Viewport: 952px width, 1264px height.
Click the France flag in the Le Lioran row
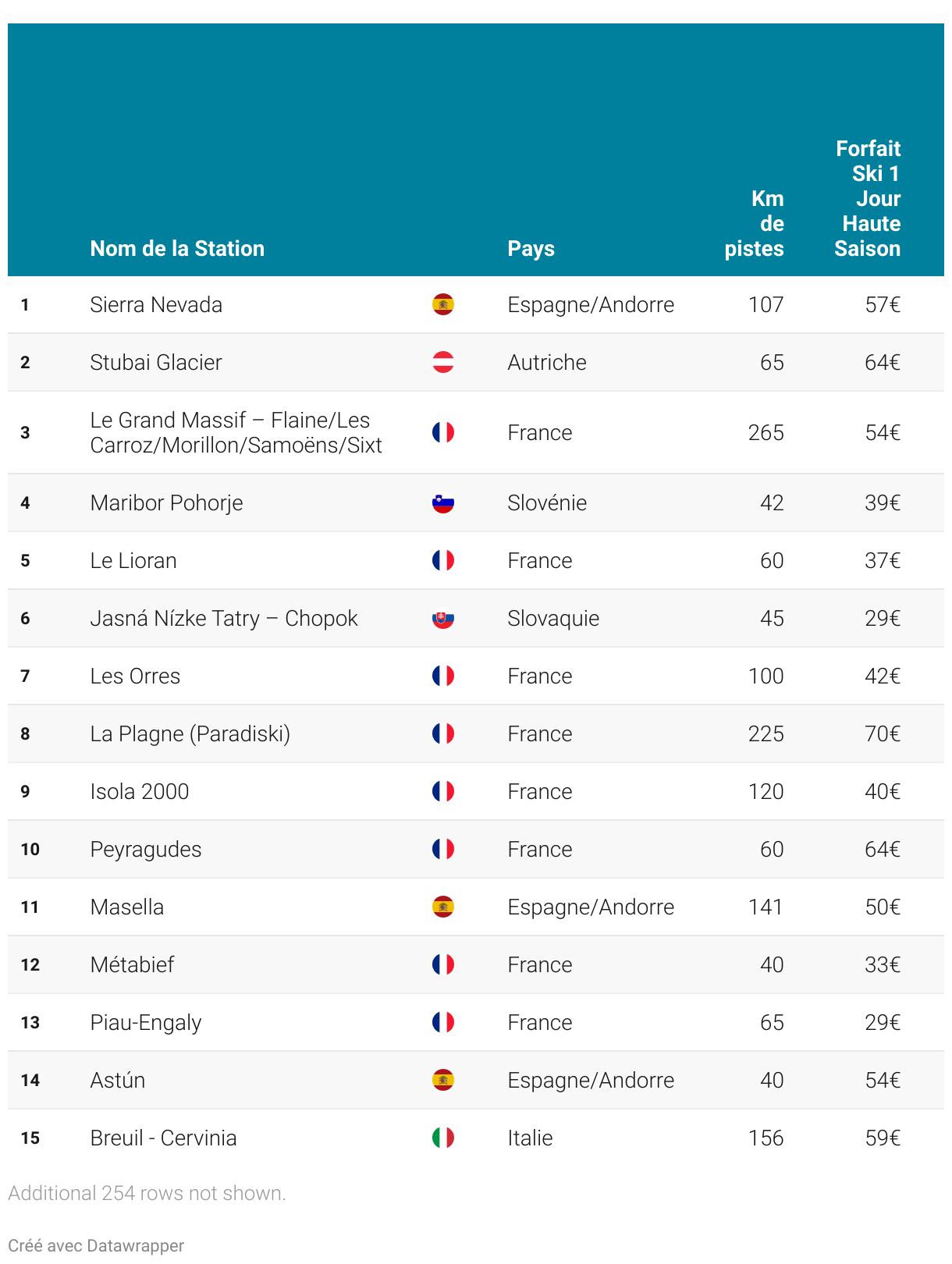(443, 560)
